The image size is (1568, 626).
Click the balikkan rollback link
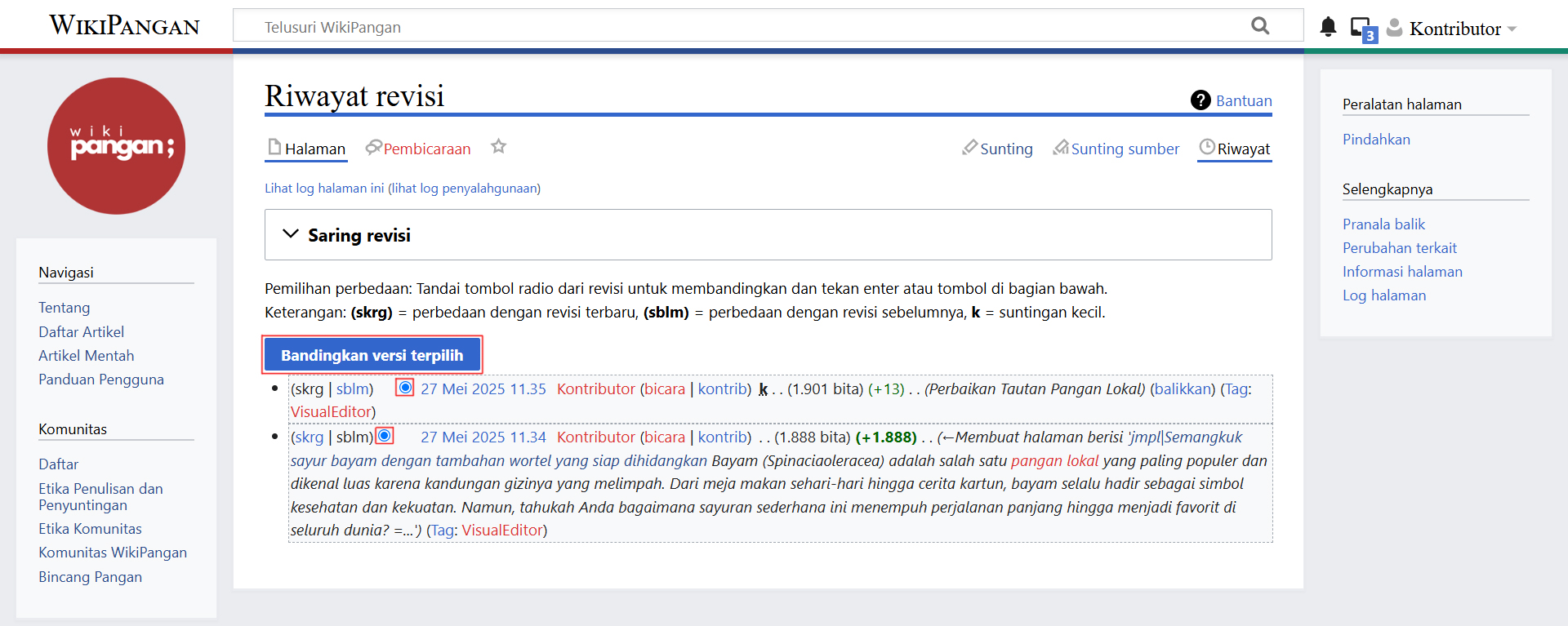pyautogui.click(x=1183, y=389)
